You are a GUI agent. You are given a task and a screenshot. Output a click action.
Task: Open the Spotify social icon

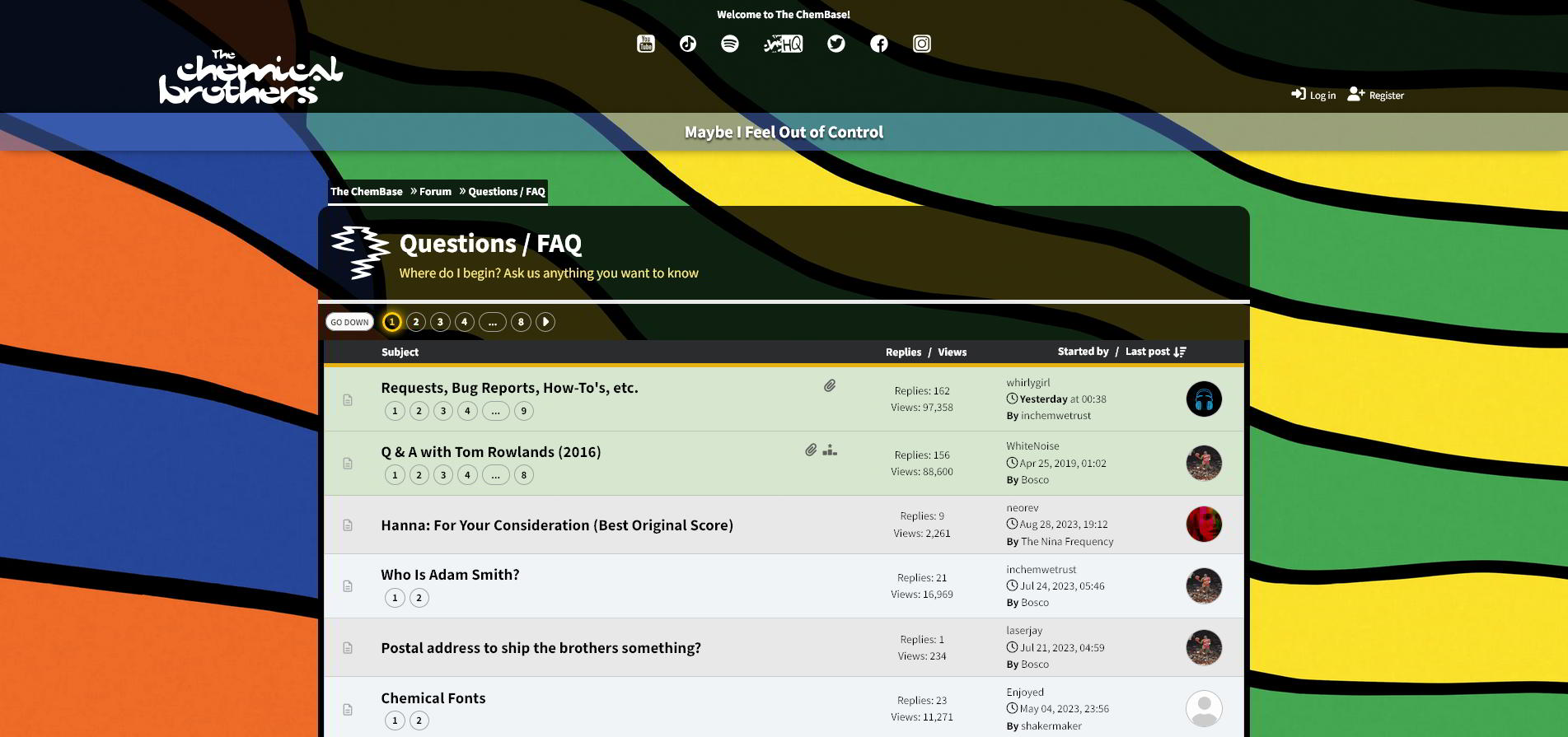(730, 44)
